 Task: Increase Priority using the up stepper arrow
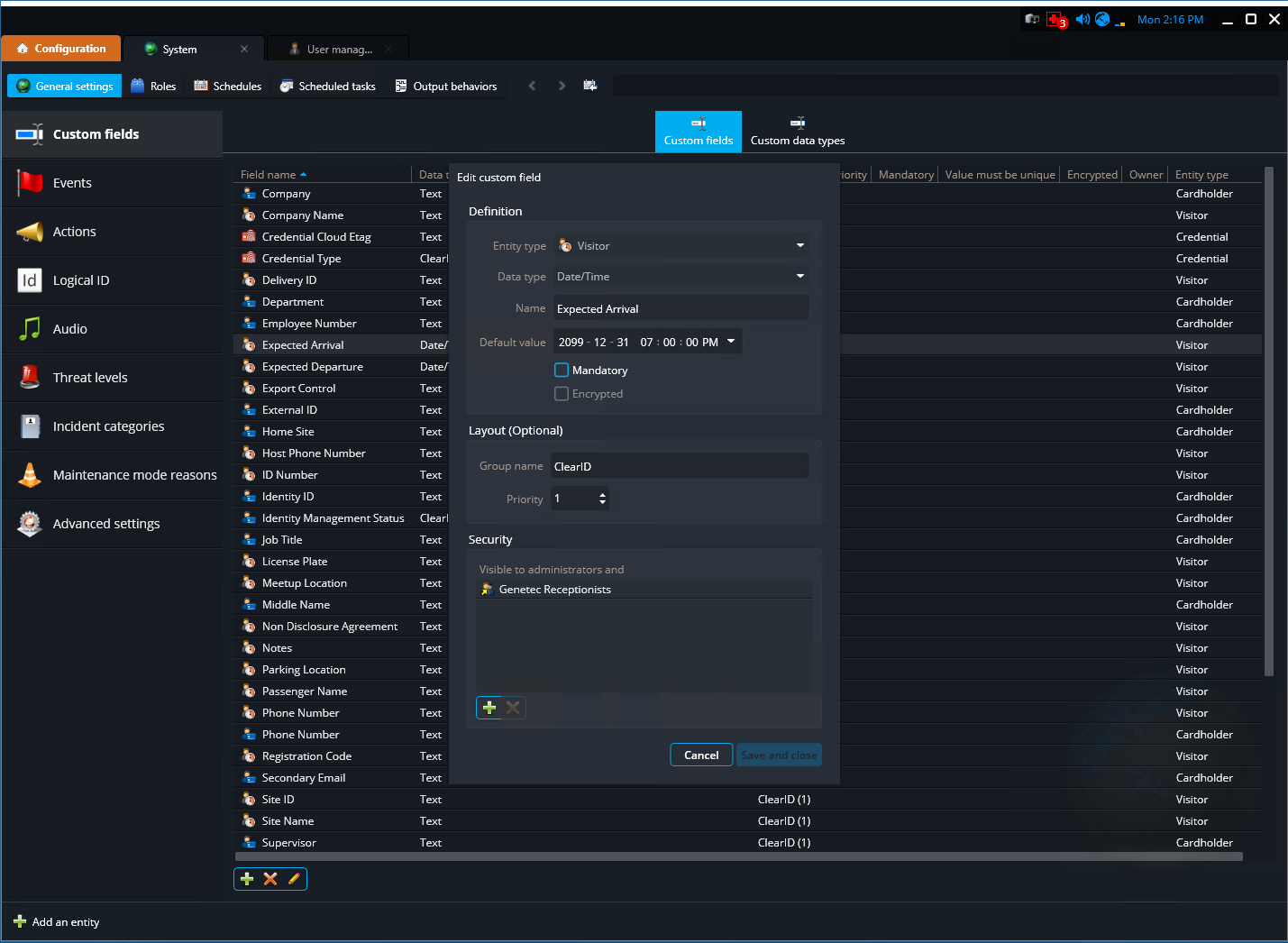click(602, 493)
